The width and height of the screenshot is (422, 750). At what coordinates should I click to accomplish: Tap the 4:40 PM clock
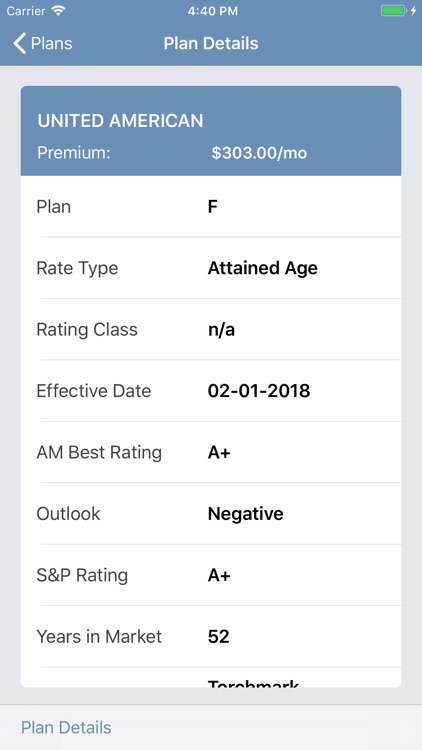(x=212, y=11)
